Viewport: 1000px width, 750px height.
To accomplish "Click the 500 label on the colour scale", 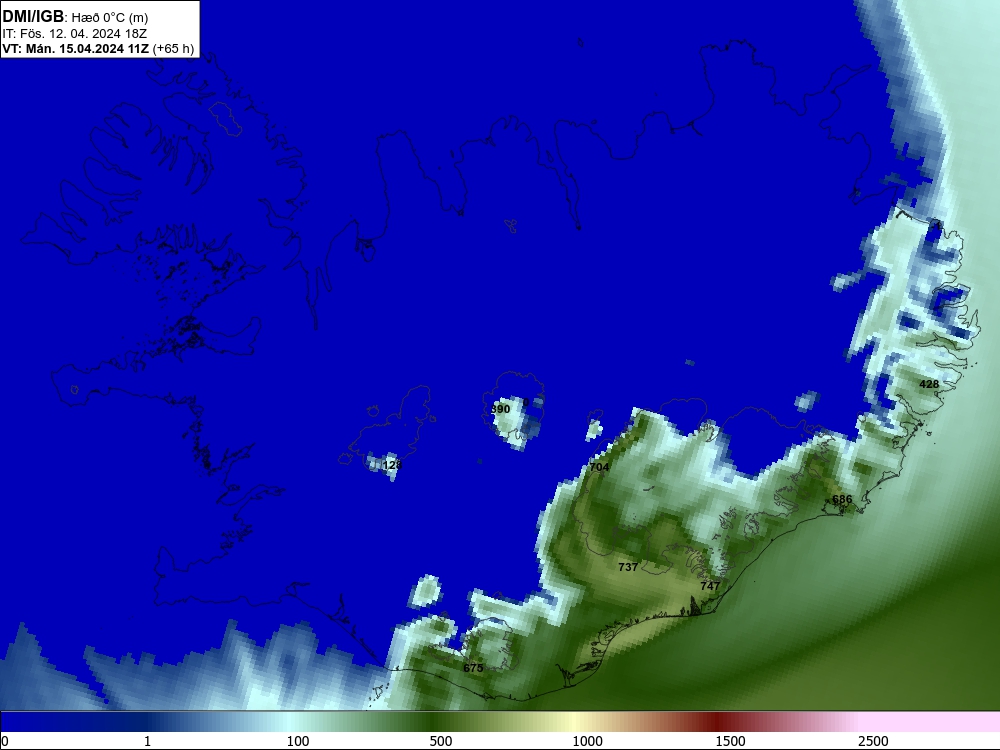I will (441, 741).
